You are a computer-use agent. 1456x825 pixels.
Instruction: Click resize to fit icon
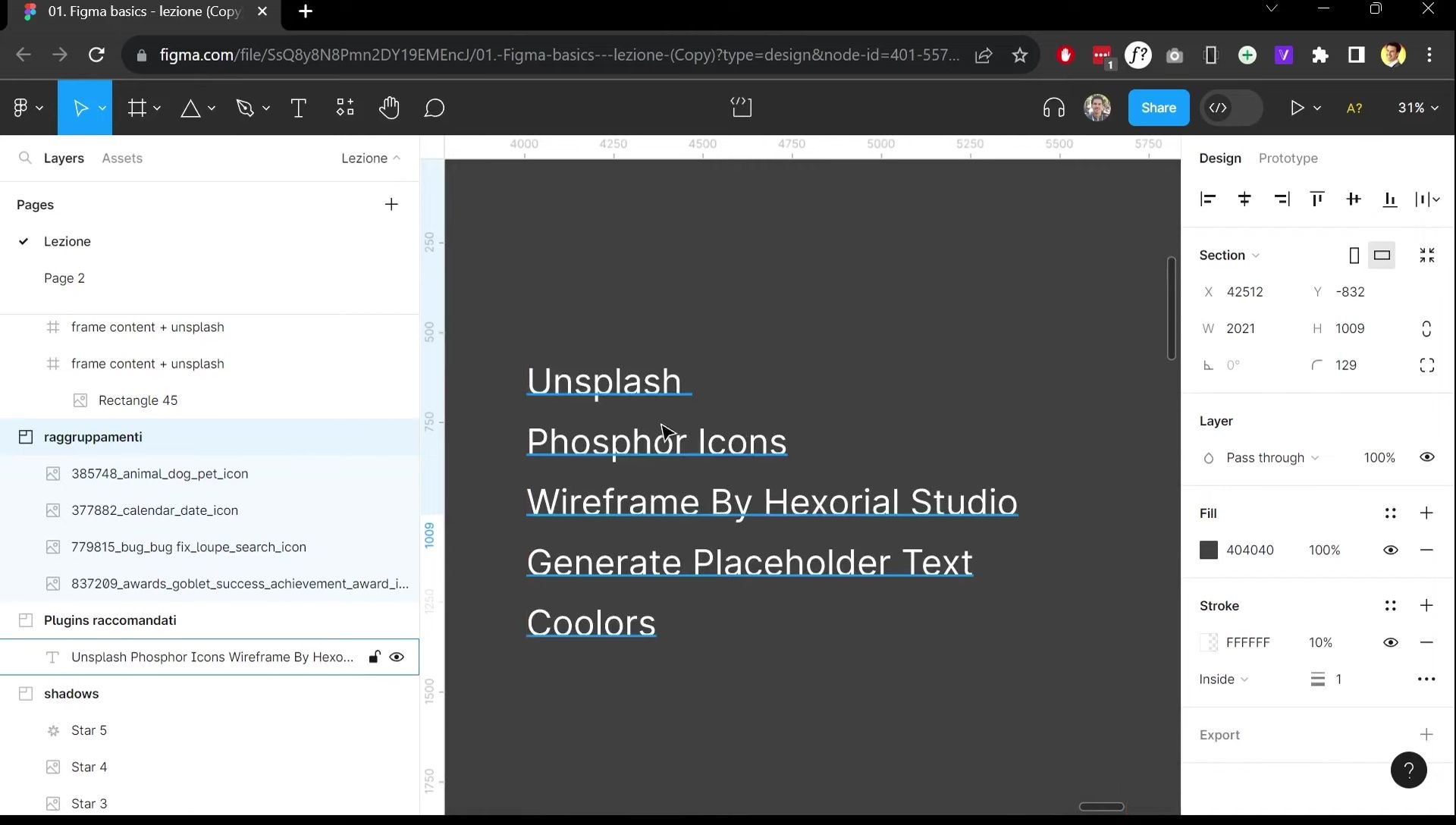[x=1427, y=255]
